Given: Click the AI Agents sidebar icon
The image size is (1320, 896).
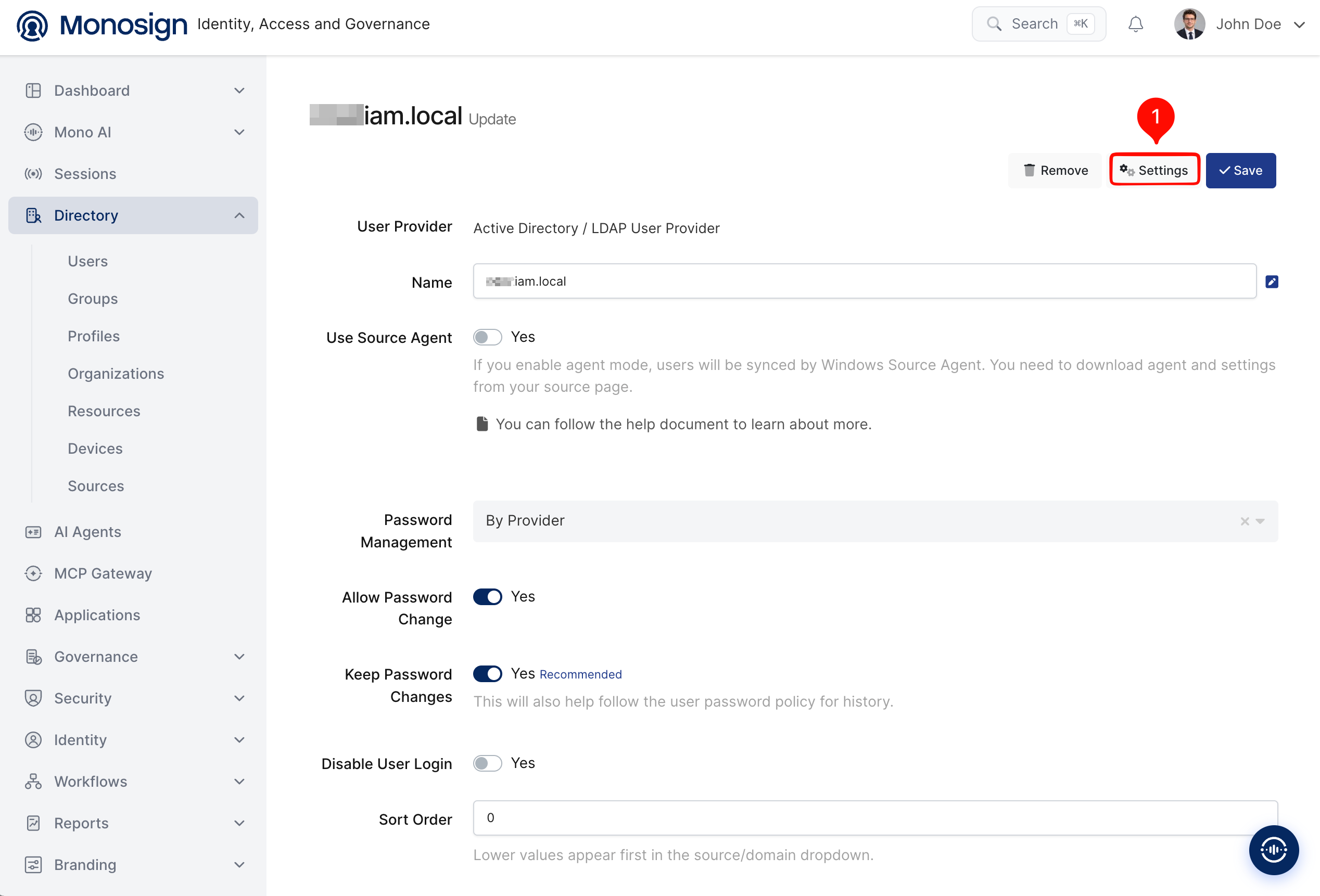Looking at the screenshot, I should pos(33,532).
